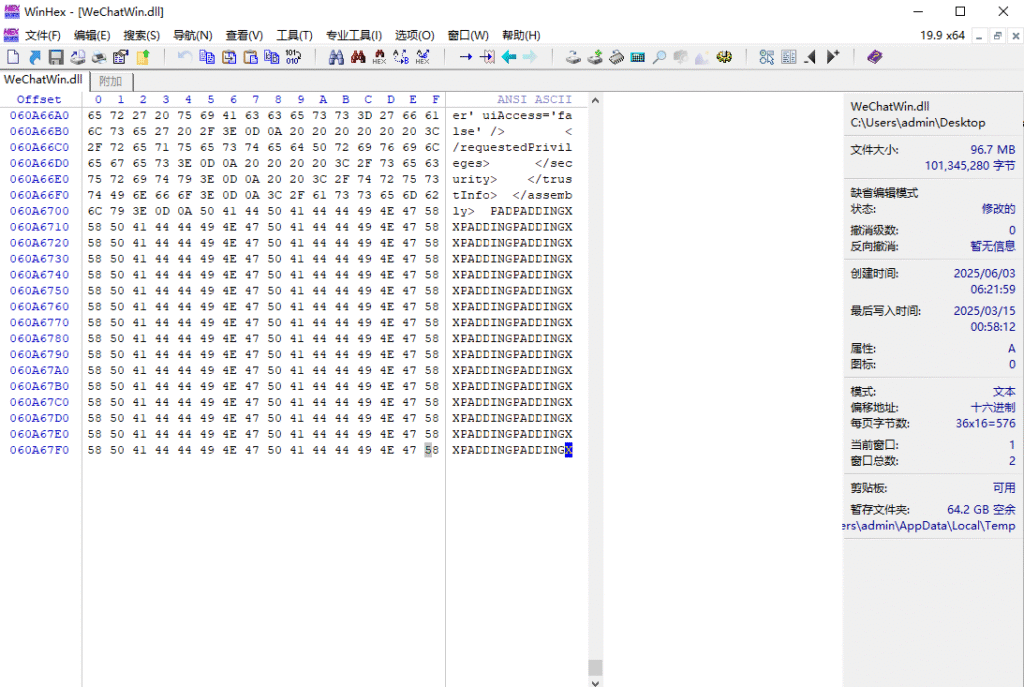Click scroll down arrow of hex view
Image resolution: width=1024 pixels, height=687 pixels.
(x=595, y=682)
